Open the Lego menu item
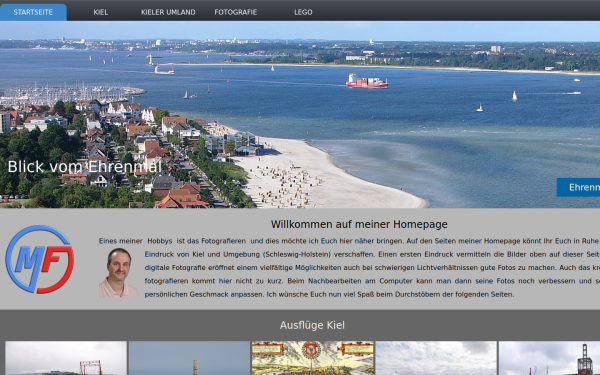This screenshot has height=375, width=600. pyautogui.click(x=303, y=12)
